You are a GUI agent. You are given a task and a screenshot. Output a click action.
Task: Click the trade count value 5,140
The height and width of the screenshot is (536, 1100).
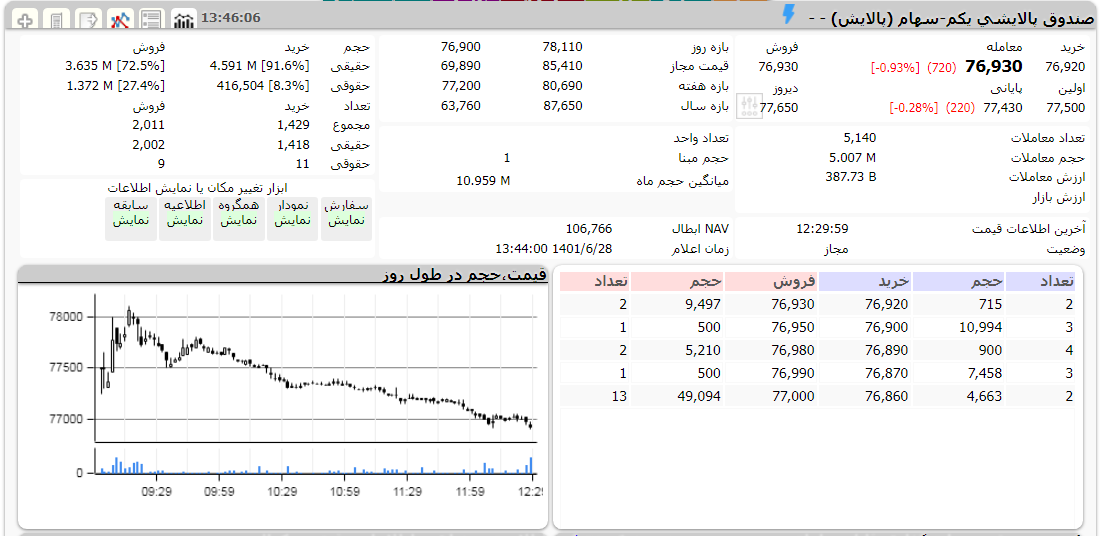click(x=860, y=138)
